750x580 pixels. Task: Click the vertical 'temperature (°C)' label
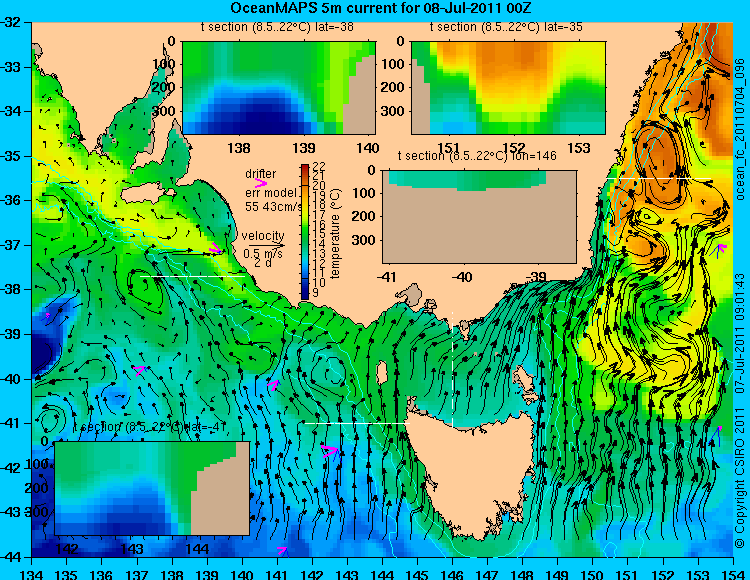(335, 233)
